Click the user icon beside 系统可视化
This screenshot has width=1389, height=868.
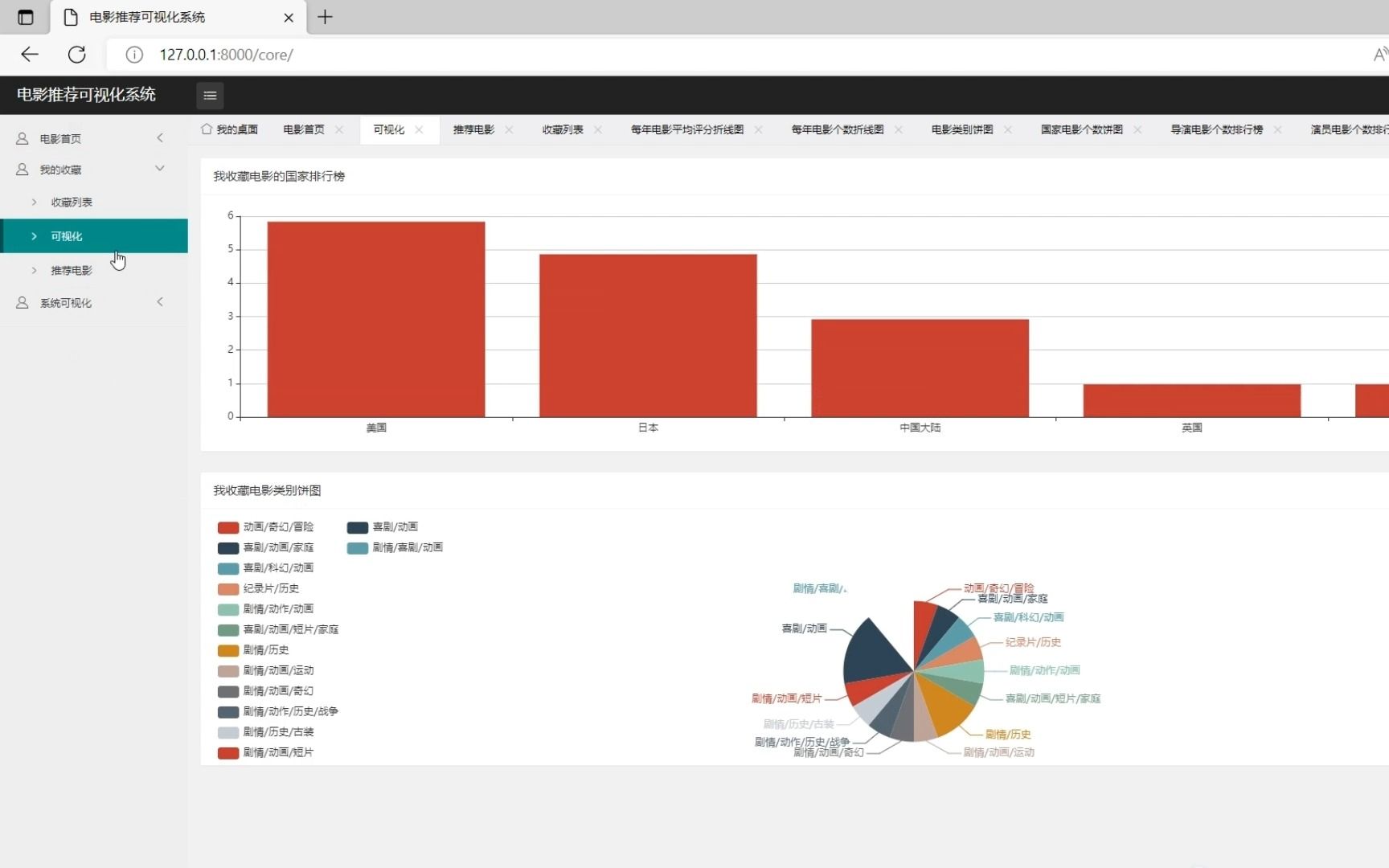[23, 303]
